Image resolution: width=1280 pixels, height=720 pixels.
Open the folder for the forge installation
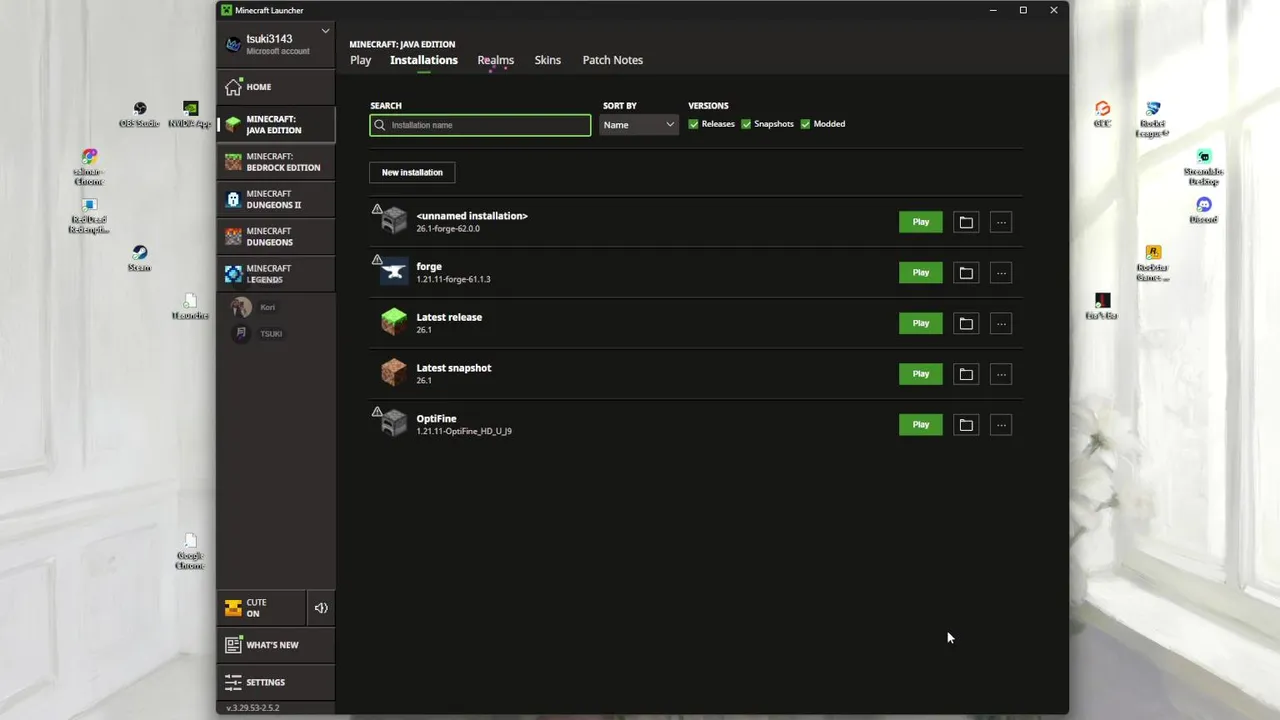(966, 273)
